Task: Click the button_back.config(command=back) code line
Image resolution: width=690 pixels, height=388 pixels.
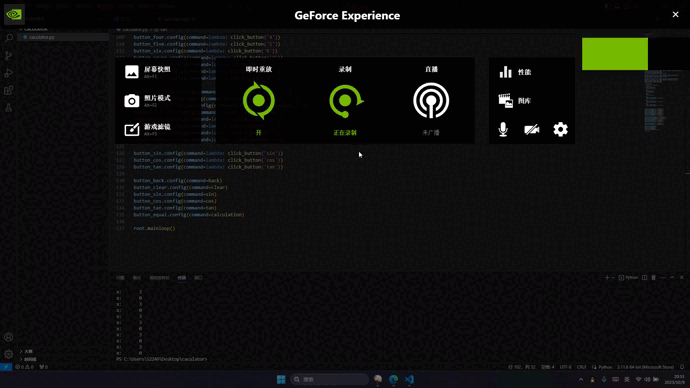Action: click(178, 180)
